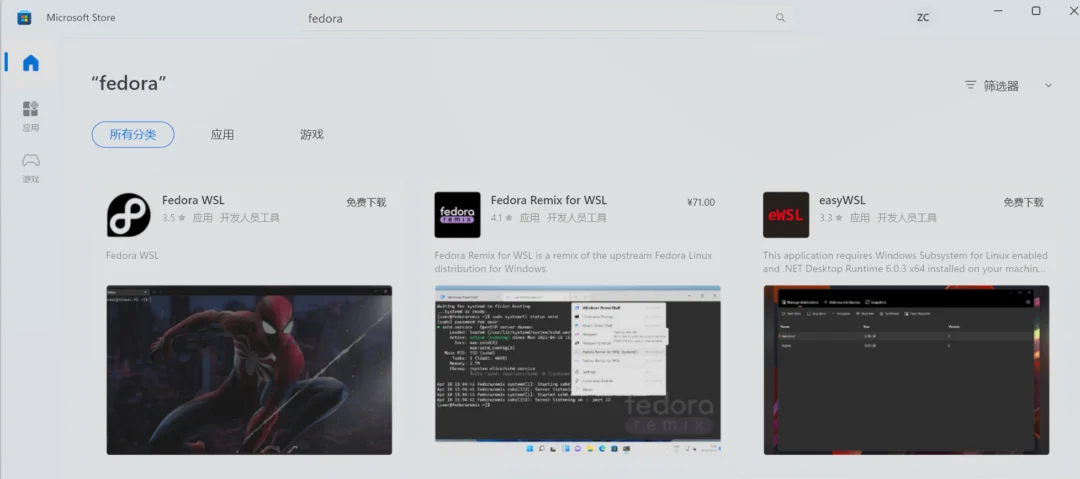Open the easyWSL dark screenshot thumbnail

click(906, 370)
